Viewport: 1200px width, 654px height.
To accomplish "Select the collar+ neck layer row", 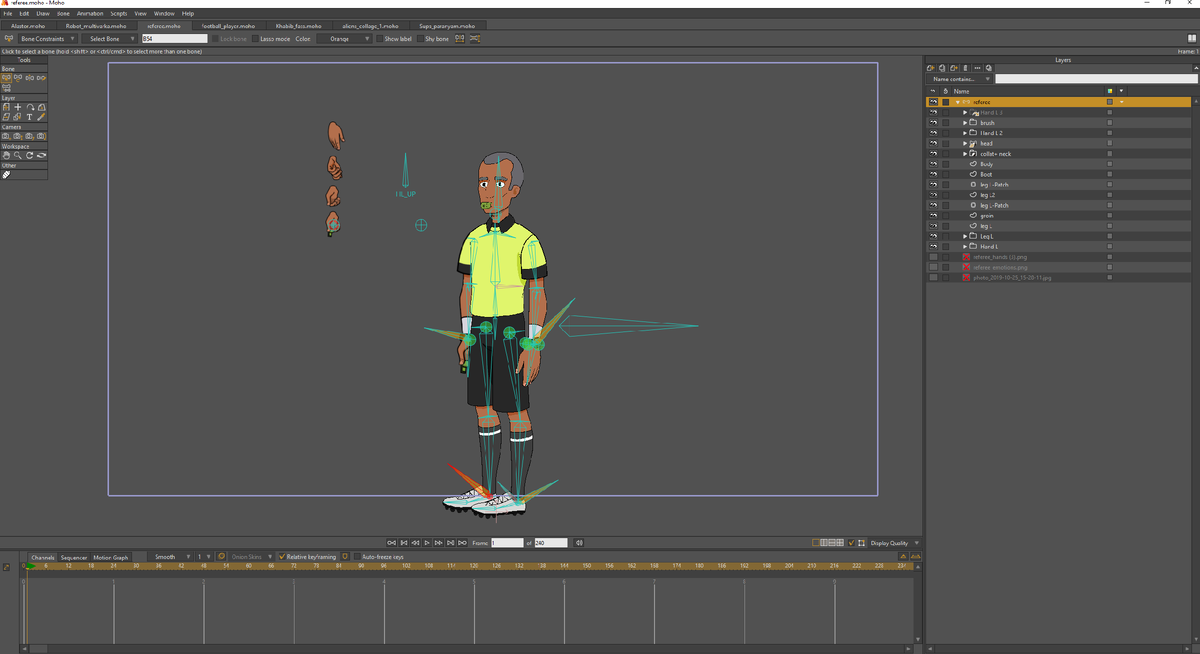I will [x=1058, y=154].
